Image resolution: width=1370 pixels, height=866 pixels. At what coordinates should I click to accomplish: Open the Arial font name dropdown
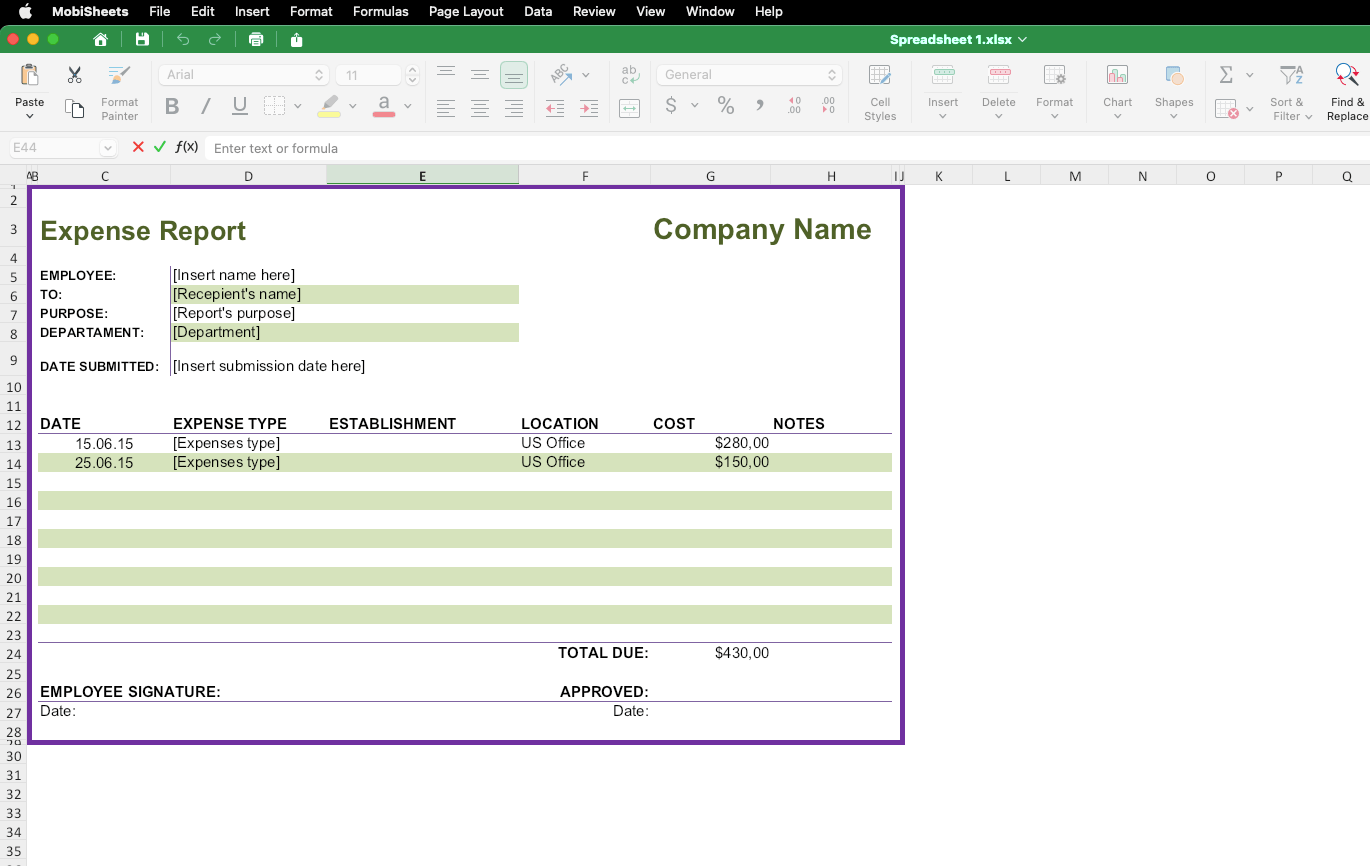pyautogui.click(x=243, y=75)
